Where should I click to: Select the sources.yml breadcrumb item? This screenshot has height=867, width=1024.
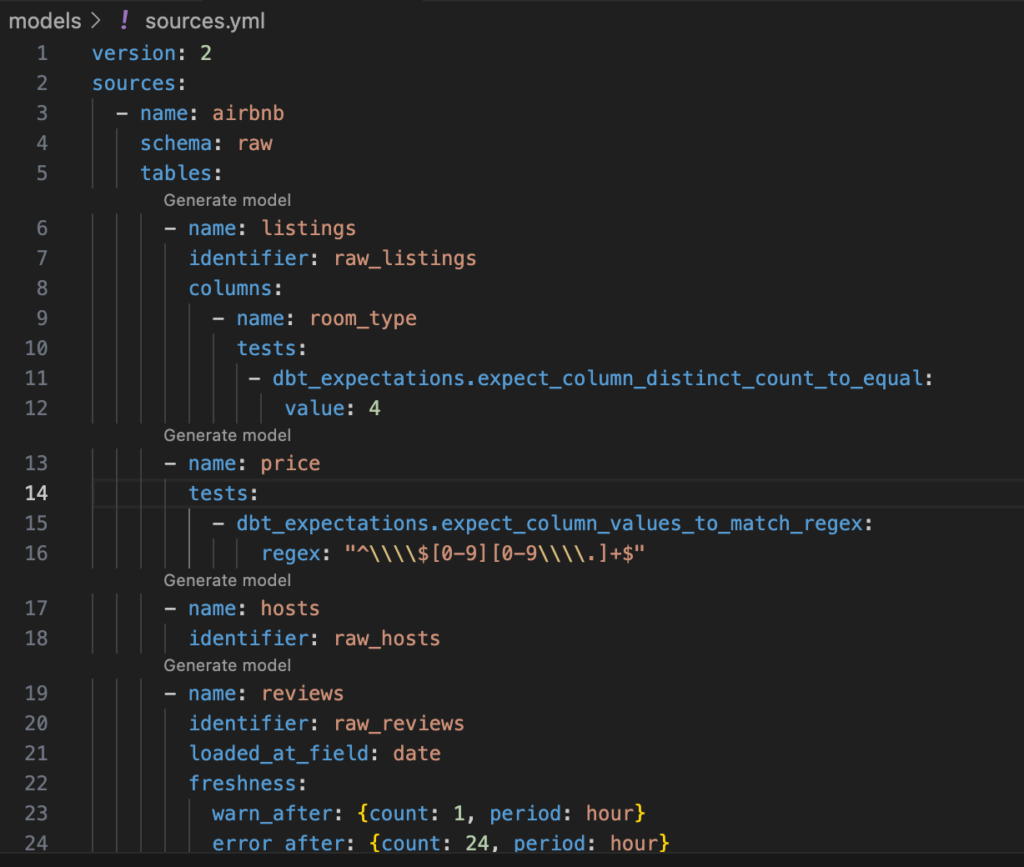[205, 21]
